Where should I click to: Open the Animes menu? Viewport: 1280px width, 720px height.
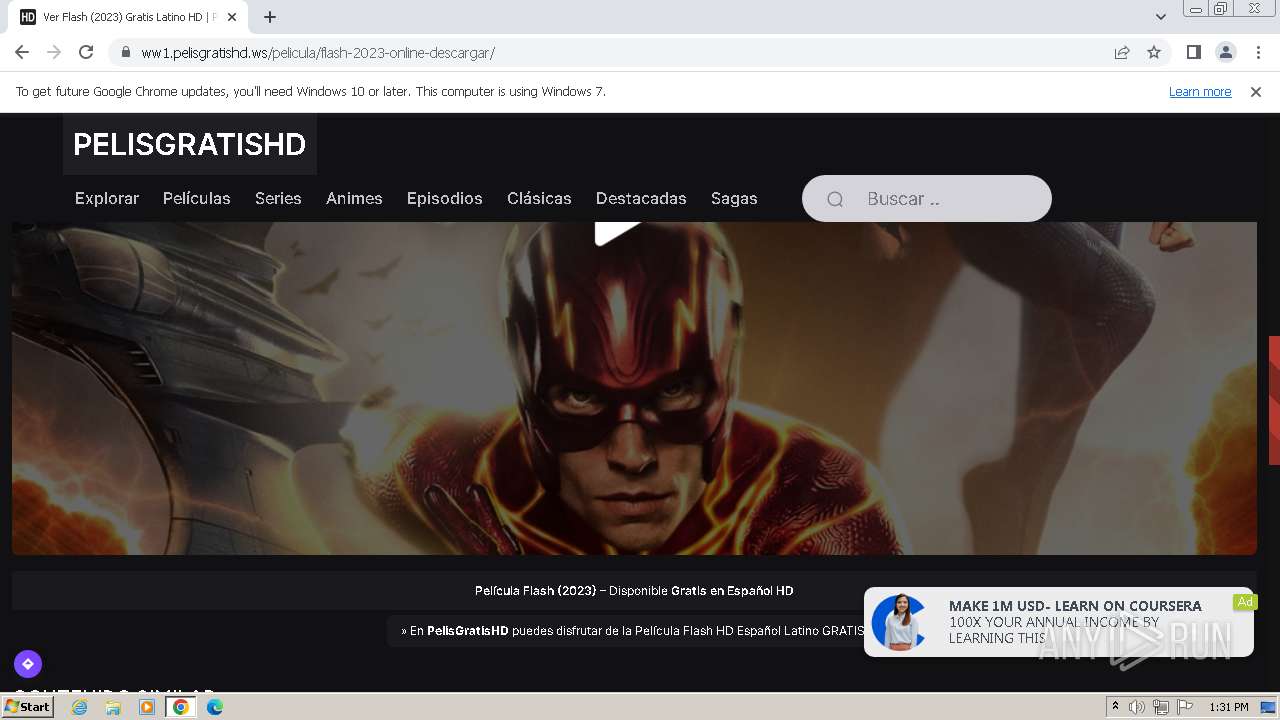pyautogui.click(x=354, y=198)
